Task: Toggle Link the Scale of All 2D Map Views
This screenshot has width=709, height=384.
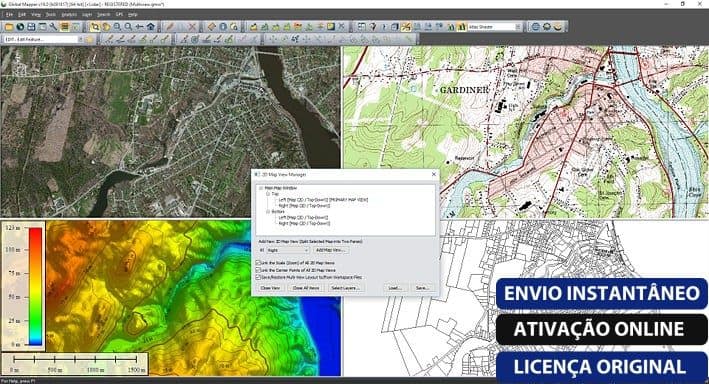Action: (x=258, y=263)
